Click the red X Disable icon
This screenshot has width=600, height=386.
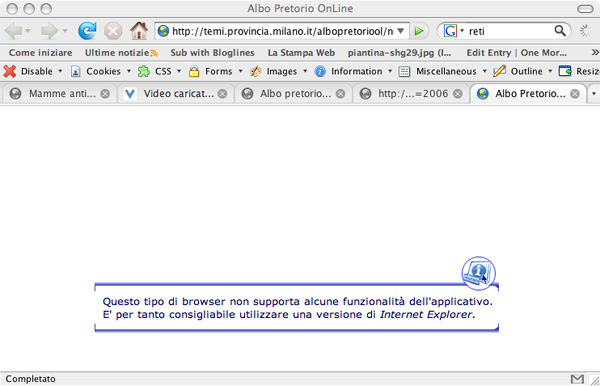click(x=10, y=71)
